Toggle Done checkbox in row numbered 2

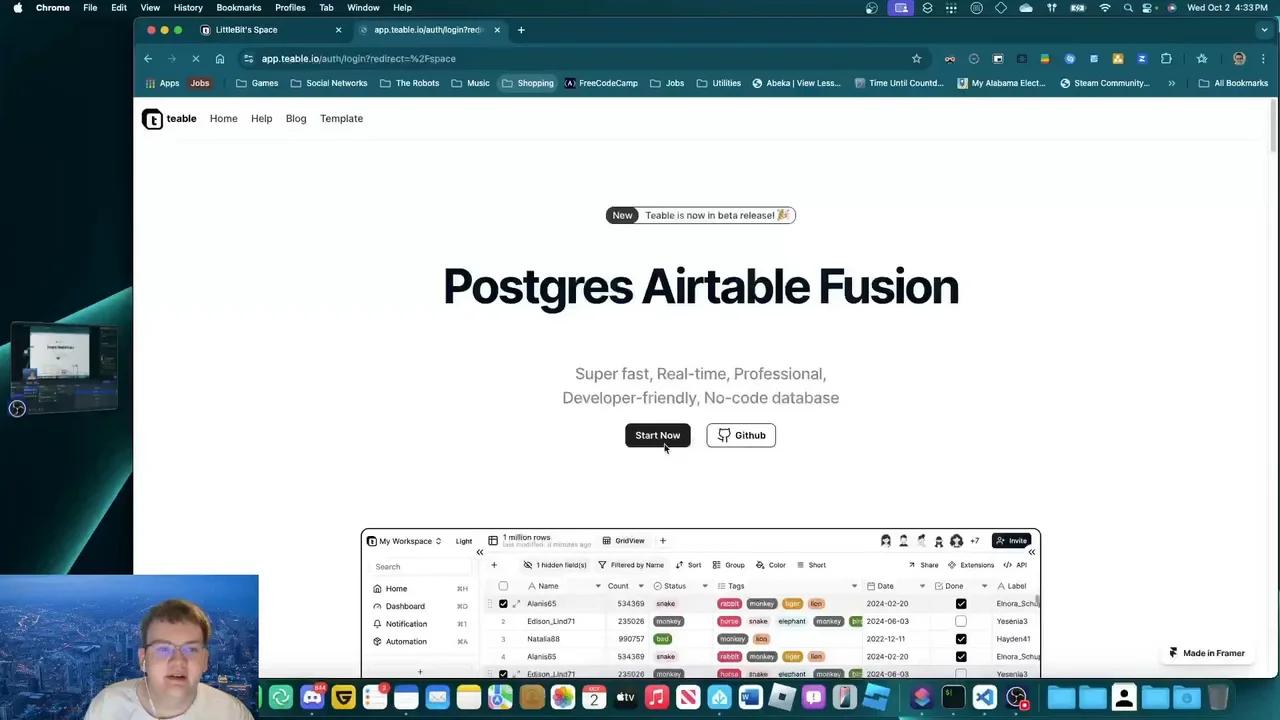[961, 621]
